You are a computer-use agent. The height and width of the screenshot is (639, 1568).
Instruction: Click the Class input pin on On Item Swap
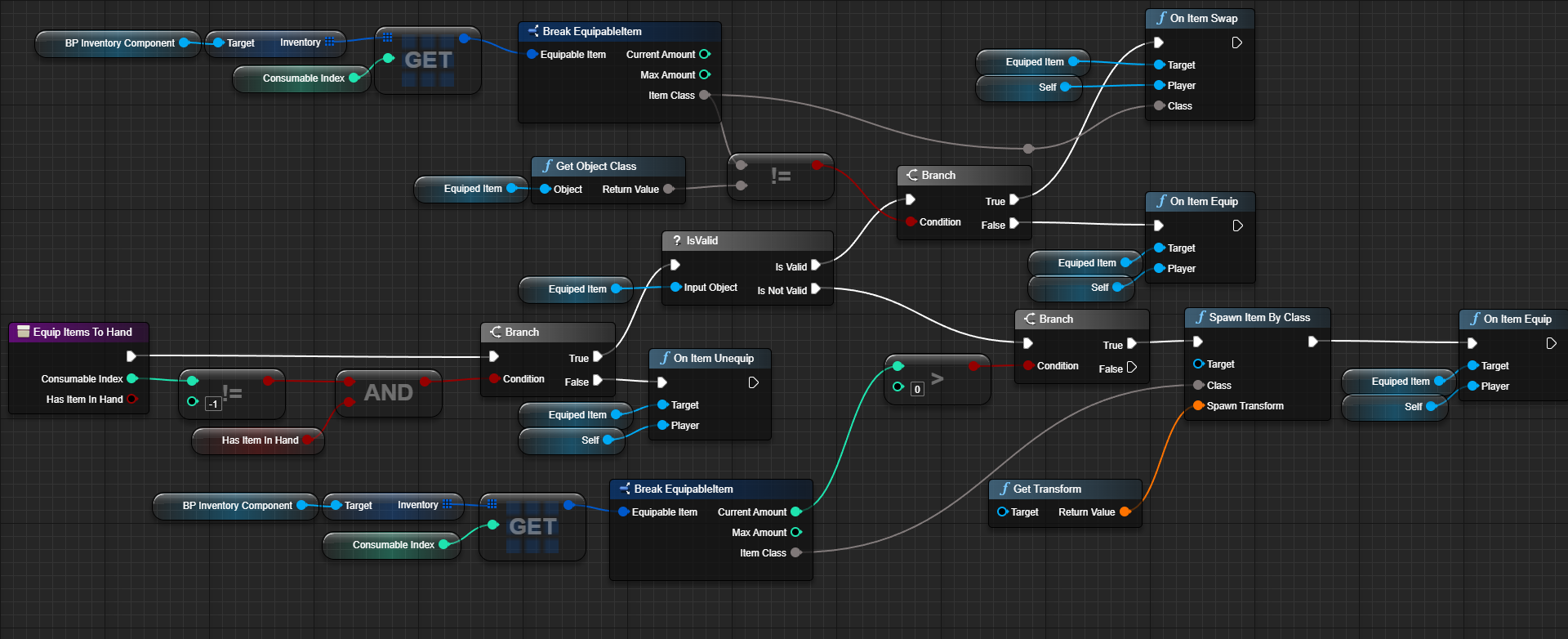pos(1159,106)
